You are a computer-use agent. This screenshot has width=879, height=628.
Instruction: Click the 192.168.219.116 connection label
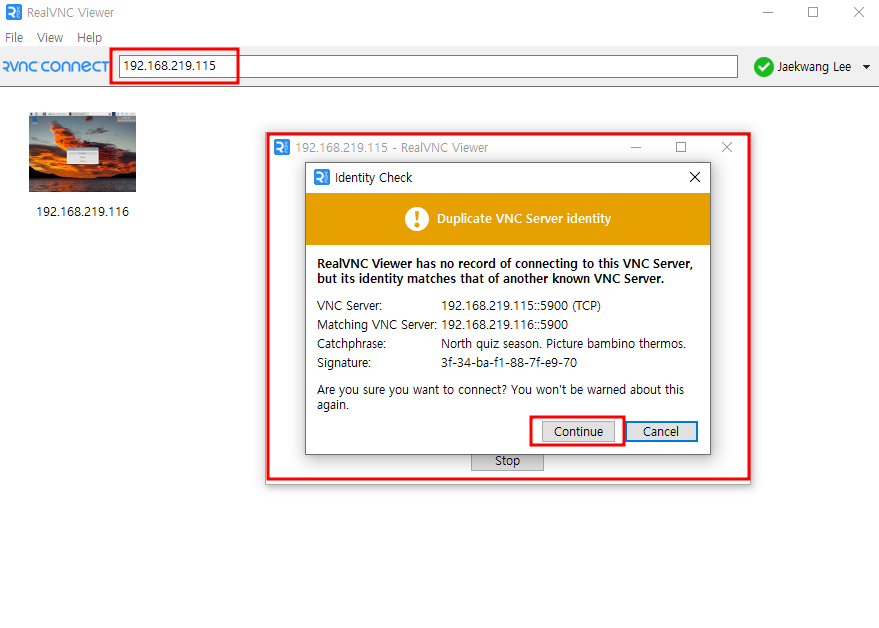82,211
